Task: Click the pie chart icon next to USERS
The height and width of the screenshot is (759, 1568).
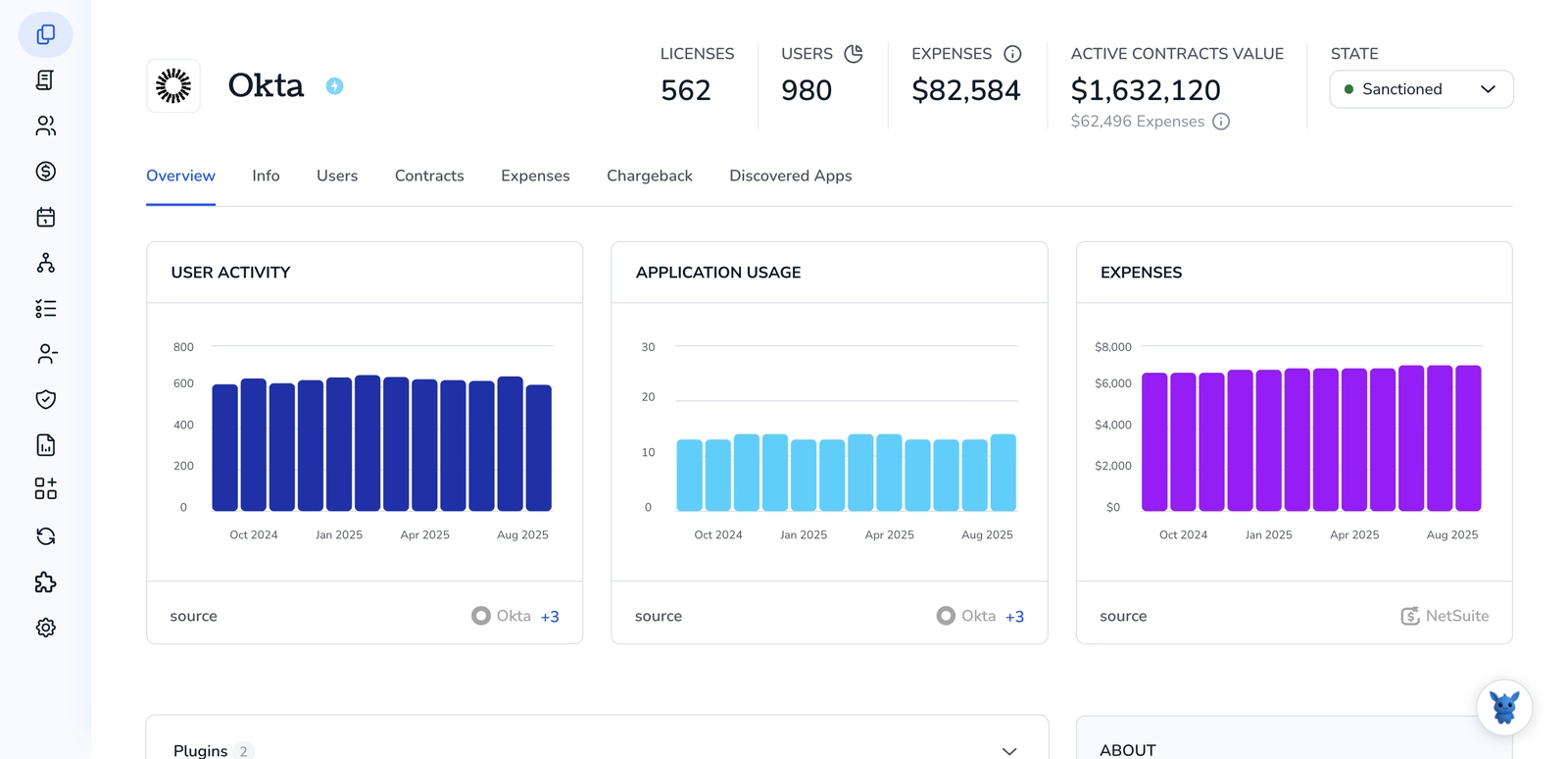Action: (854, 54)
